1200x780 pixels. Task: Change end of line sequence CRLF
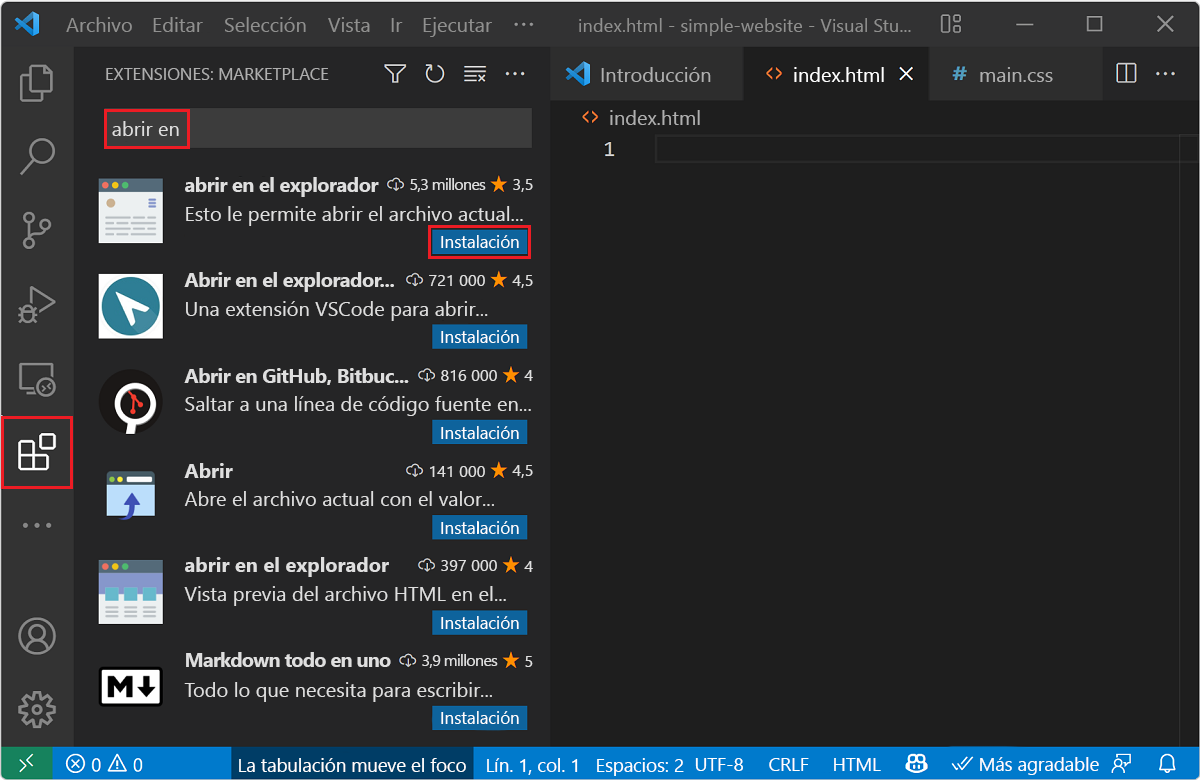tap(789, 765)
